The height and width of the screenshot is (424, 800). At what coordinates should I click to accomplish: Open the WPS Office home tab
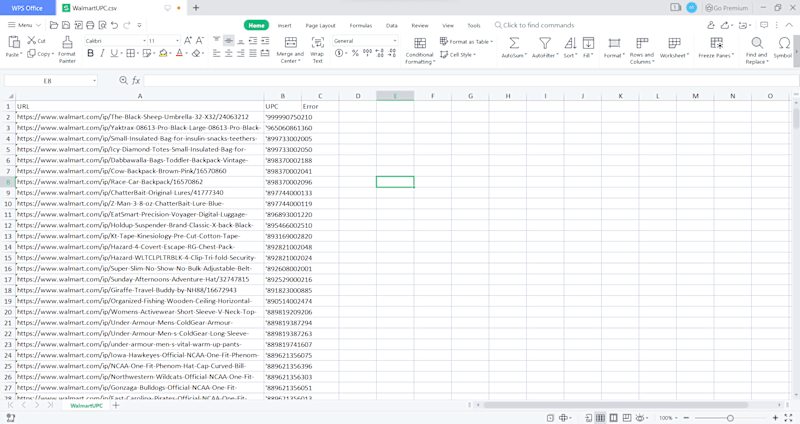[x=28, y=8]
